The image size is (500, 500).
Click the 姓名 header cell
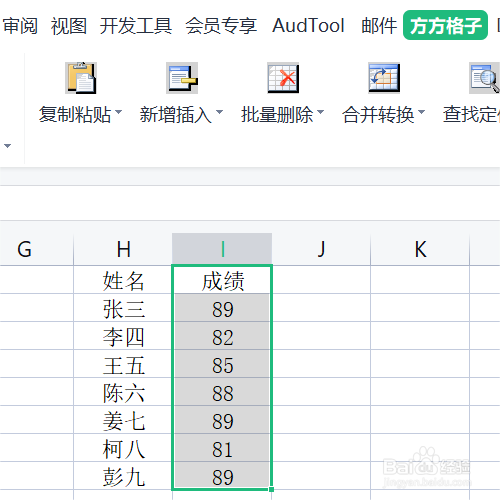(123, 280)
